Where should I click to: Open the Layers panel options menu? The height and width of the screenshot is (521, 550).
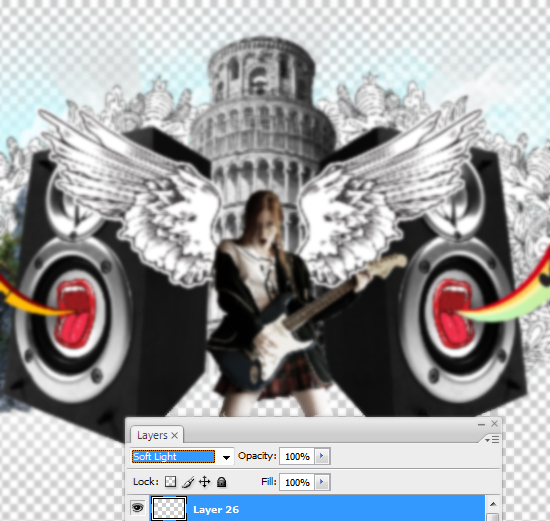point(492,439)
